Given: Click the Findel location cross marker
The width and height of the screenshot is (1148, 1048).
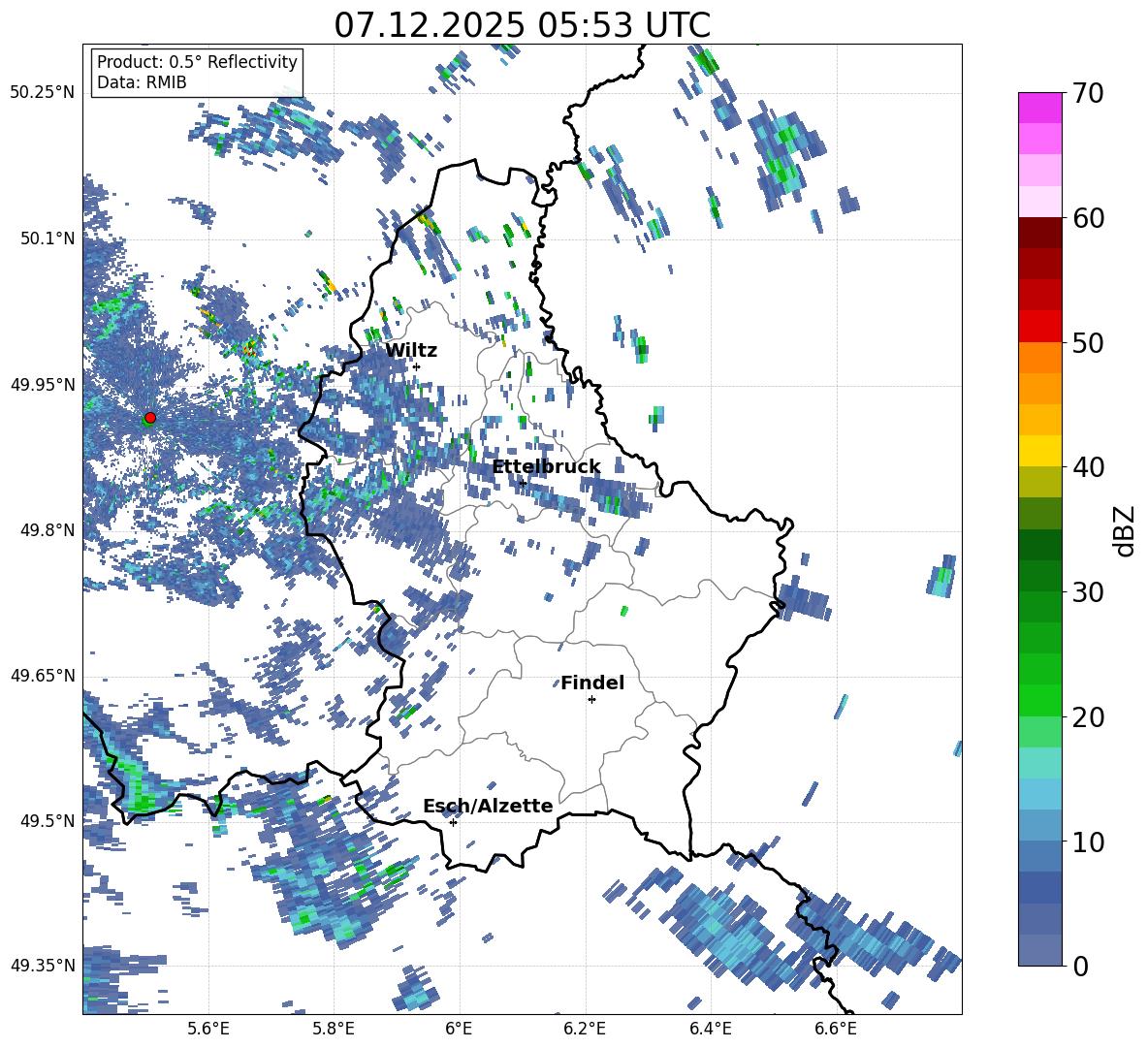Looking at the screenshot, I should [591, 700].
